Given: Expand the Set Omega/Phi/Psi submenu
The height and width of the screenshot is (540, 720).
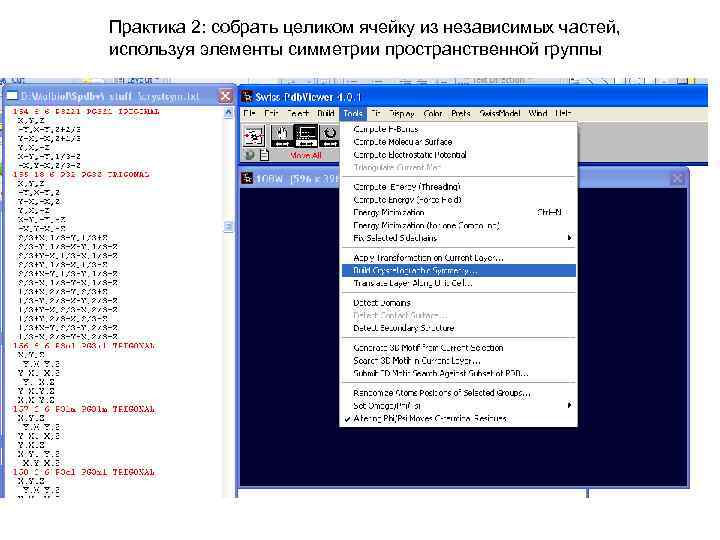Looking at the screenshot, I should [x=459, y=405].
